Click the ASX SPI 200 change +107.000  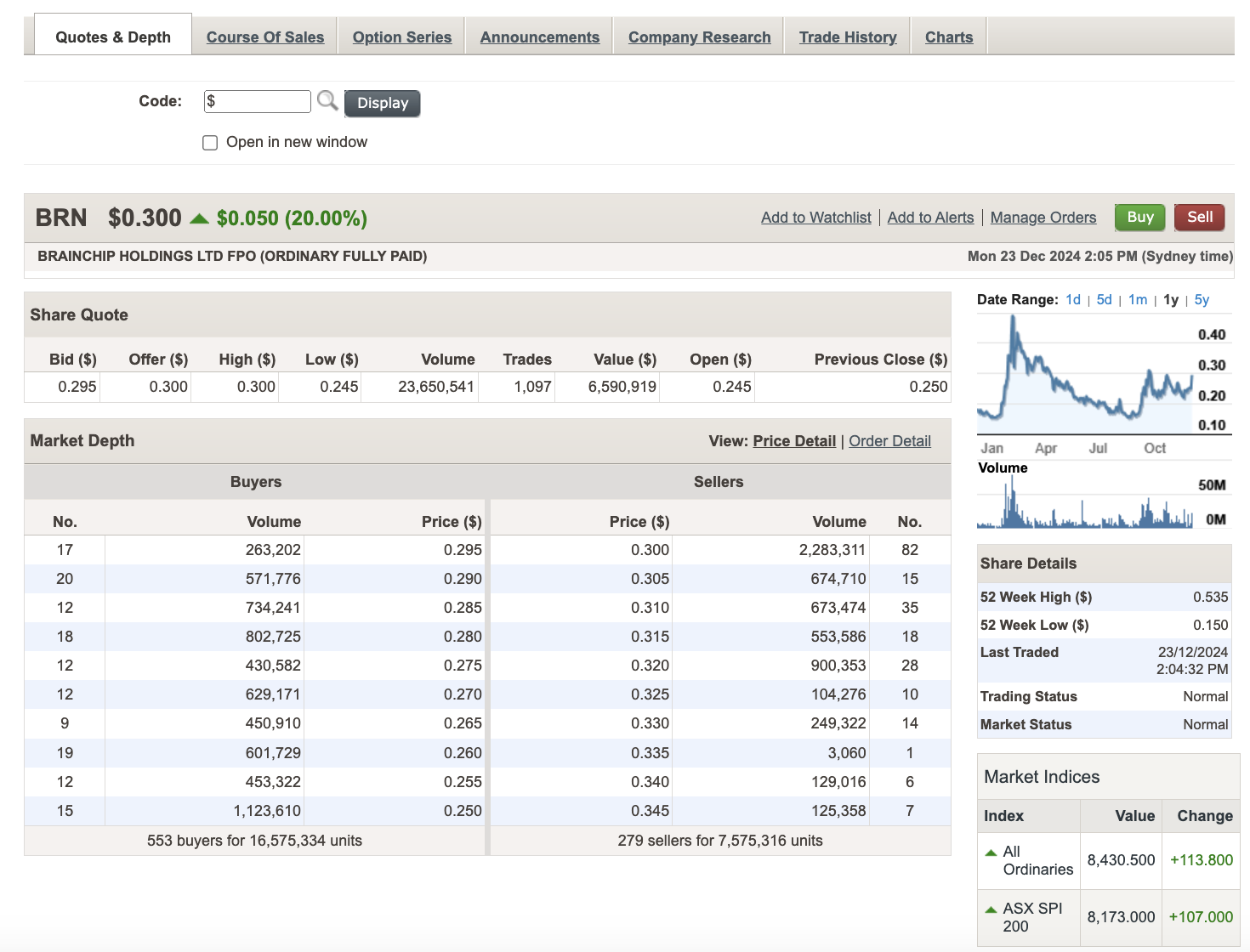click(1201, 917)
